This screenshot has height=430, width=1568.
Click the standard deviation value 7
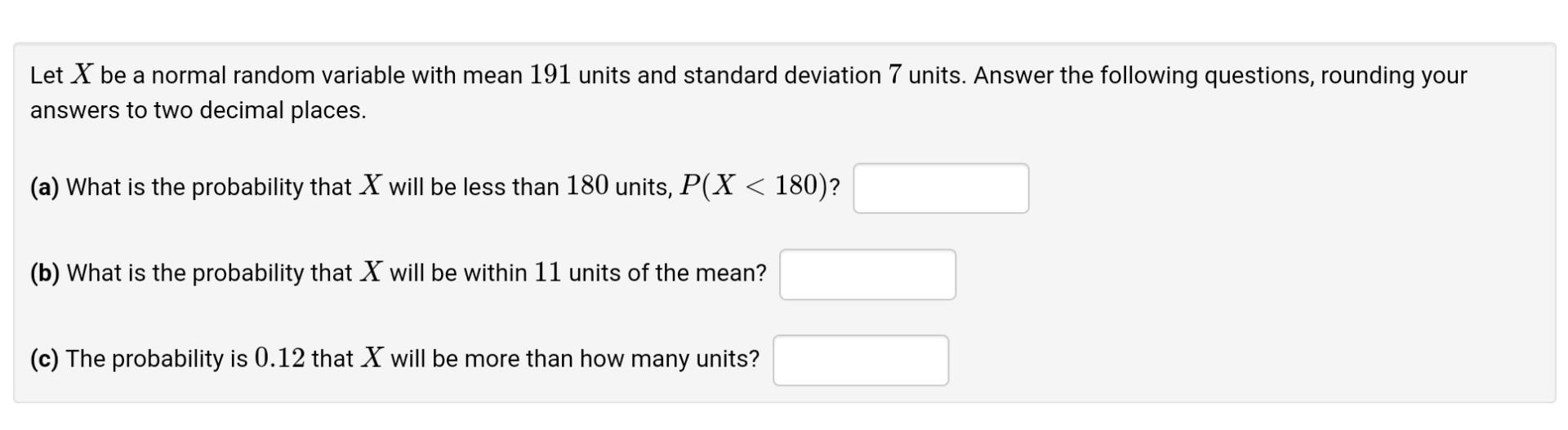pos(895,75)
